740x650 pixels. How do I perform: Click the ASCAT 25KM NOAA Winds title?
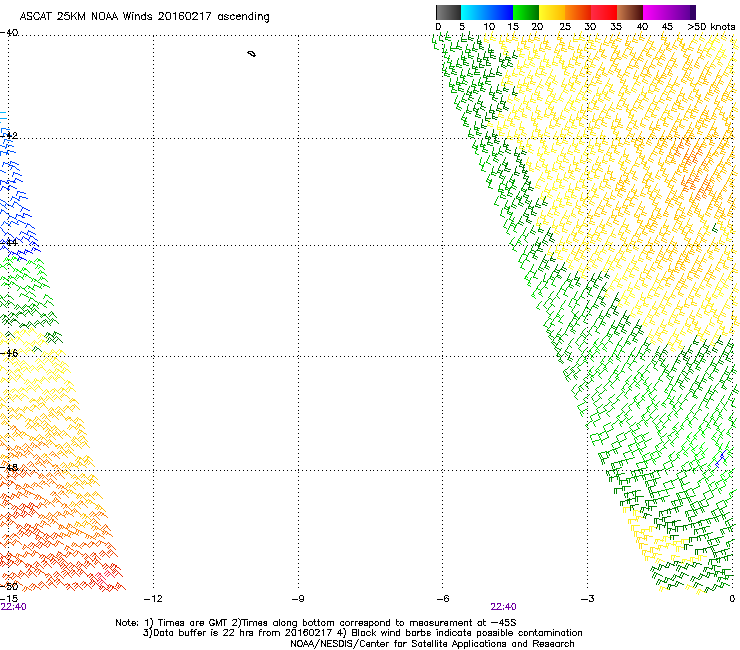(x=144, y=17)
